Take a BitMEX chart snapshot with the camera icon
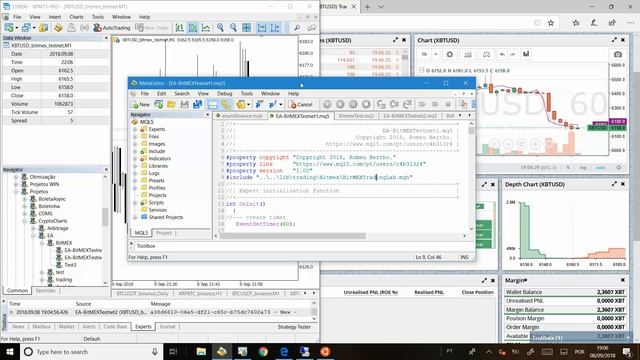This screenshot has width=640, height=360. tap(618, 54)
